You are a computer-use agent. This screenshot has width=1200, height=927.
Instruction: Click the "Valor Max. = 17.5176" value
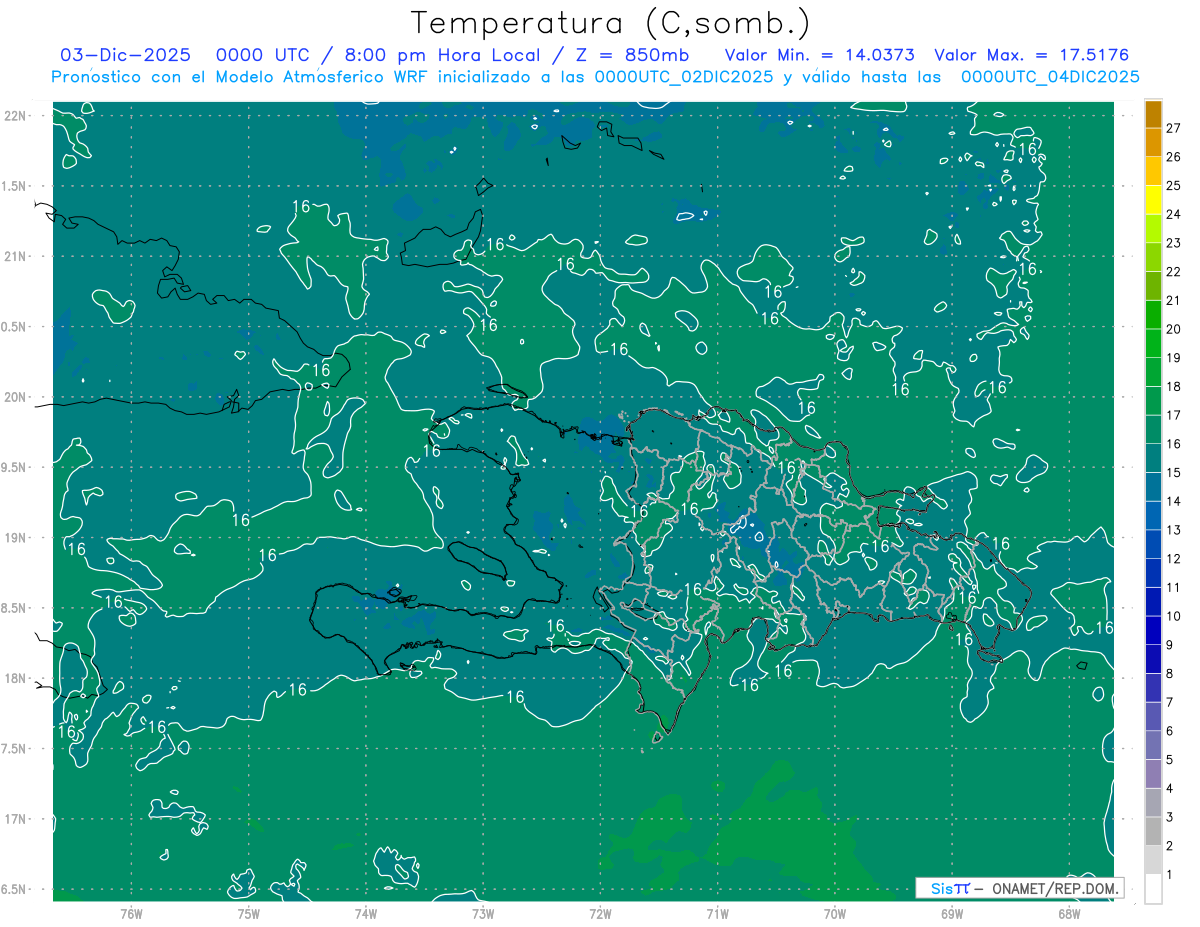pos(1031,55)
